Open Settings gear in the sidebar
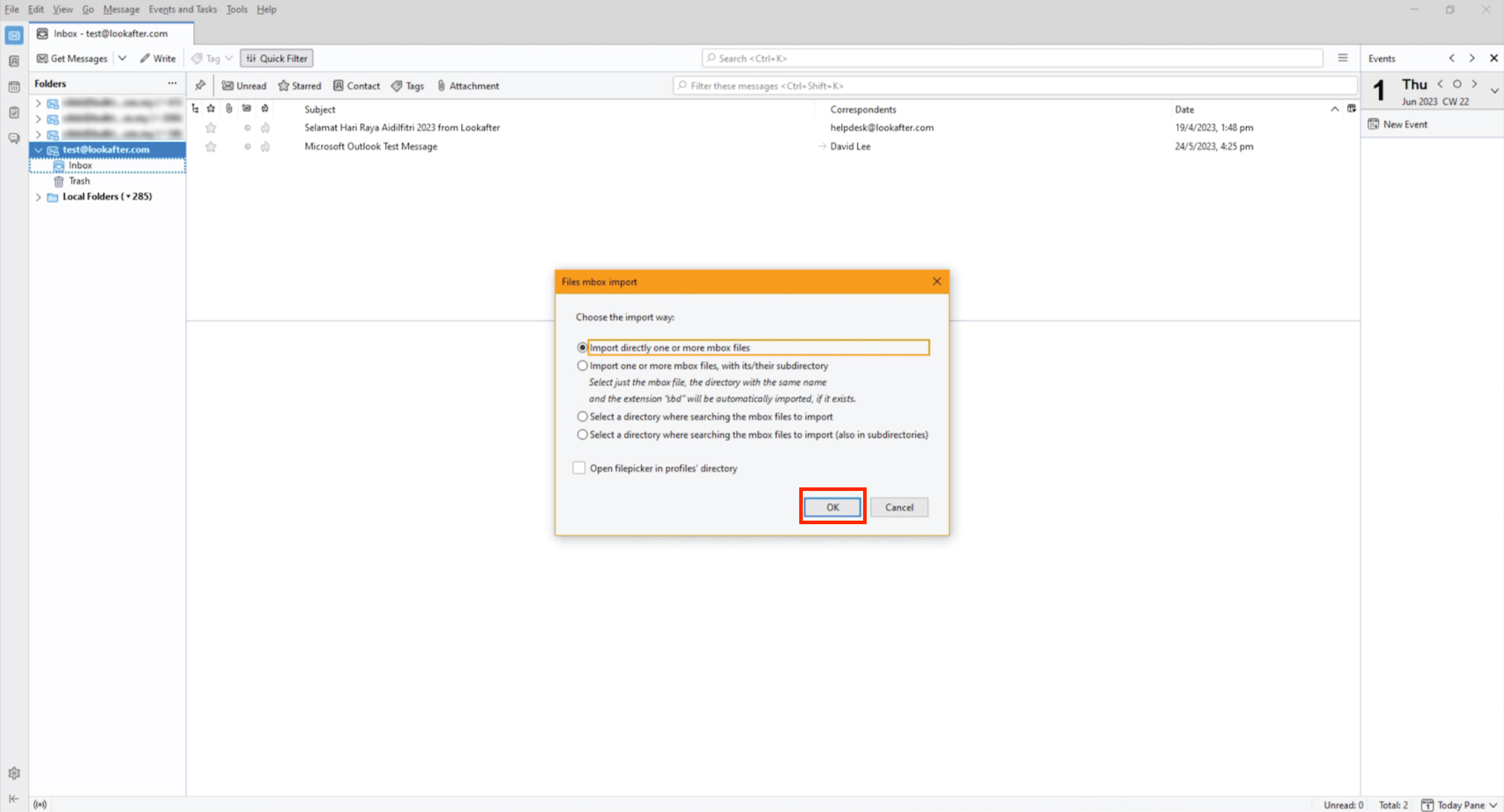The height and width of the screenshot is (812, 1504). (14, 773)
